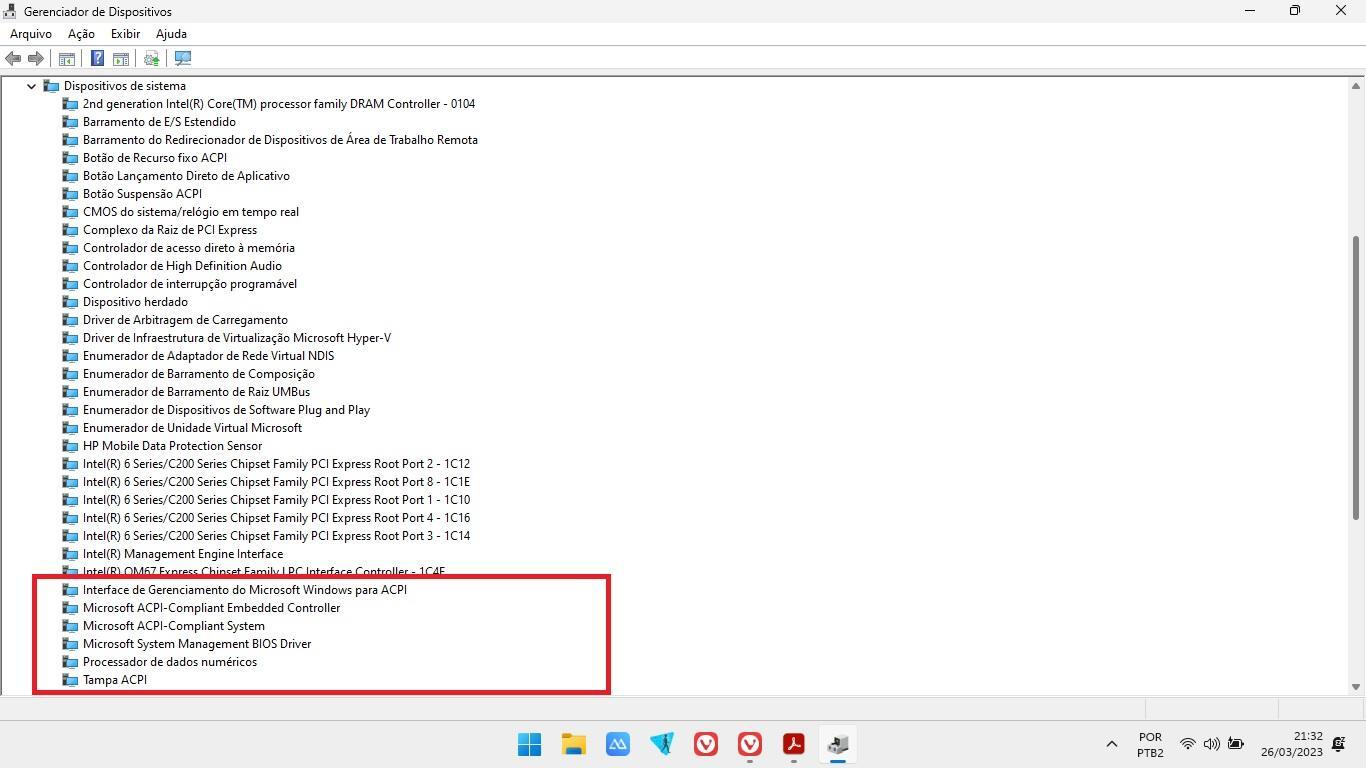Screen dimensions: 1366x768
Task: Select PCI Express Root Port 8 - 1C1E
Action: (x=276, y=482)
